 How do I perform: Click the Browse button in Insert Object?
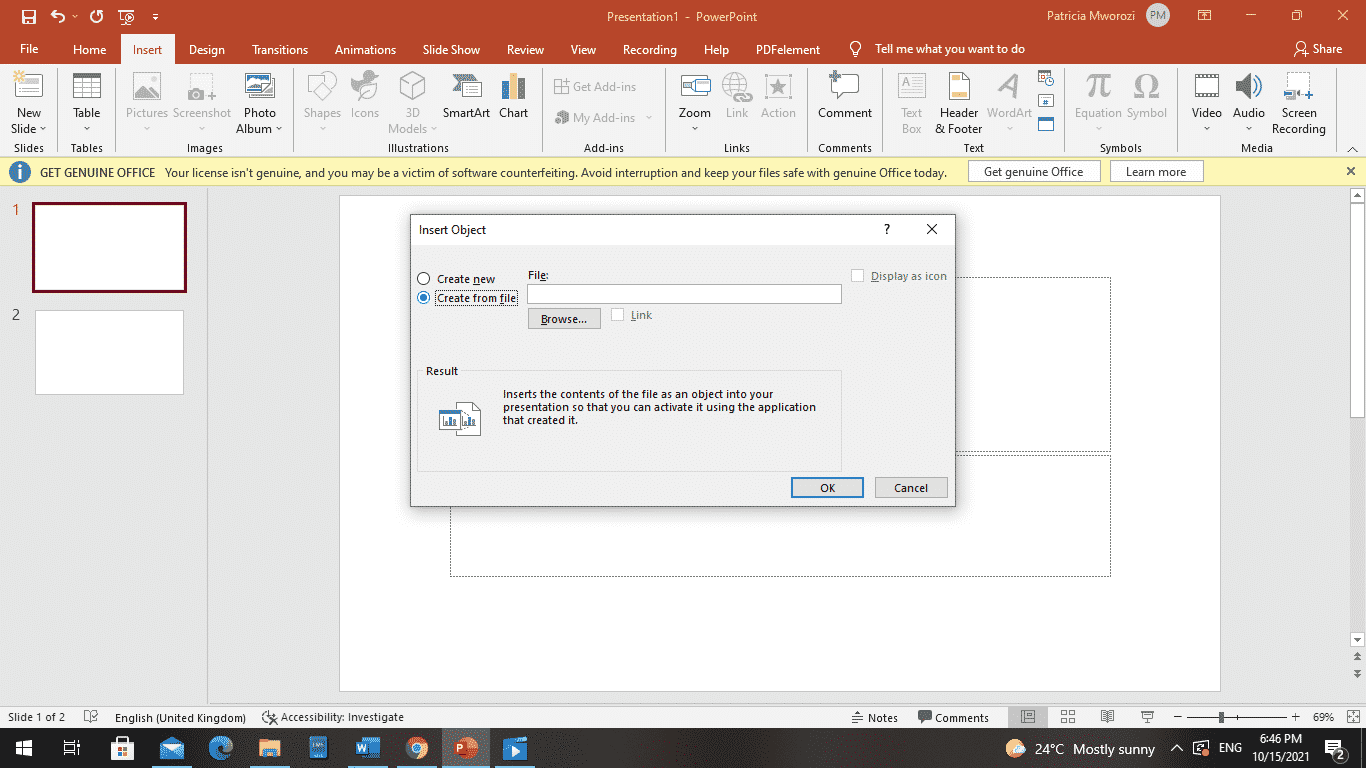click(563, 318)
